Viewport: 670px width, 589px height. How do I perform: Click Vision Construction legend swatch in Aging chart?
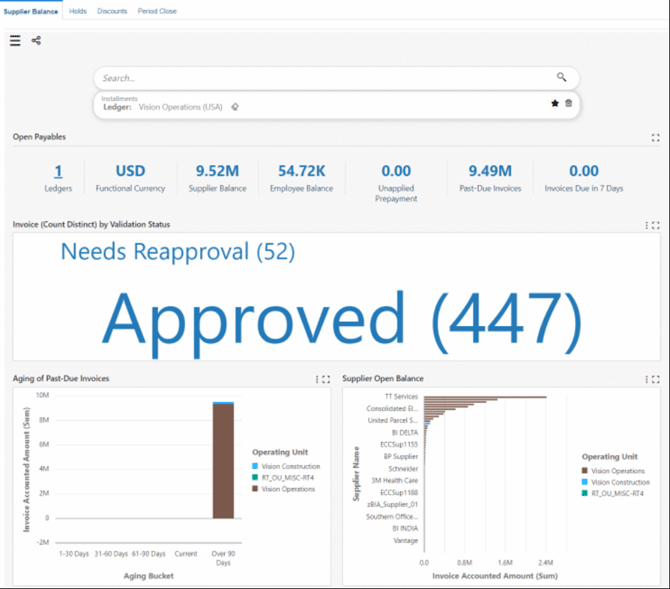click(x=255, y=467)
